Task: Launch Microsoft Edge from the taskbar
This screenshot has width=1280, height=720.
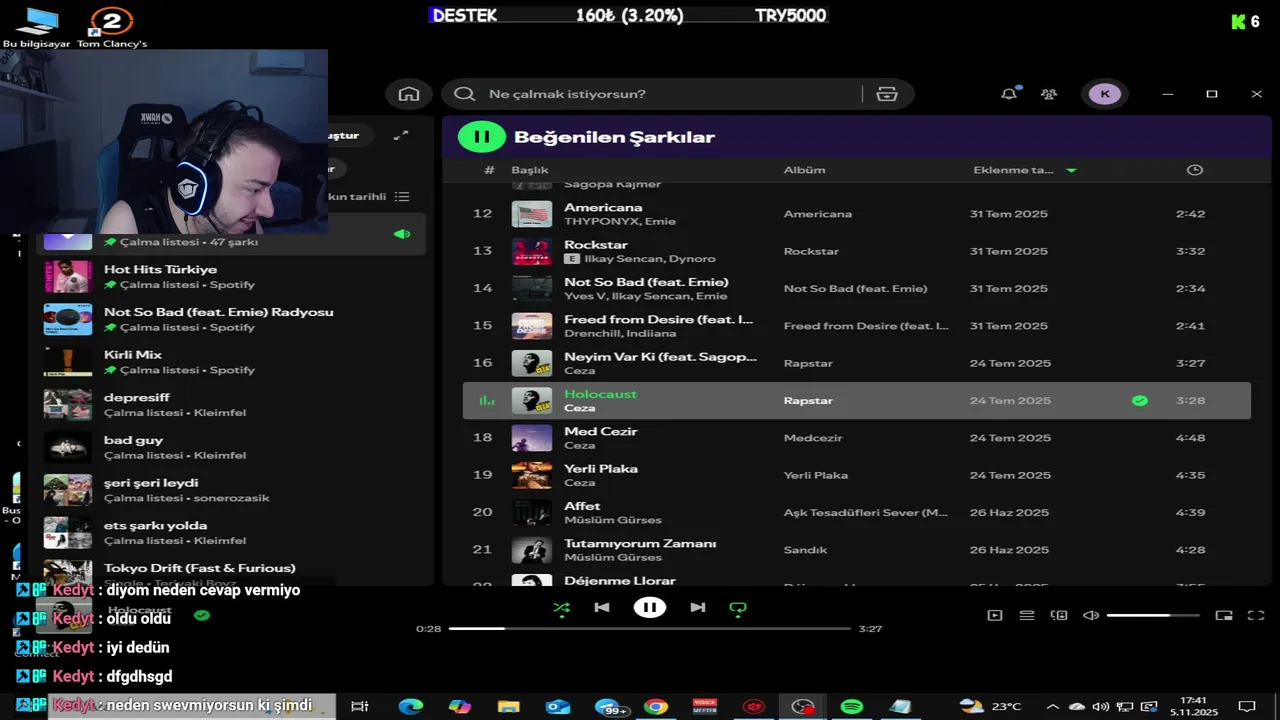Action: pos(411,706)
